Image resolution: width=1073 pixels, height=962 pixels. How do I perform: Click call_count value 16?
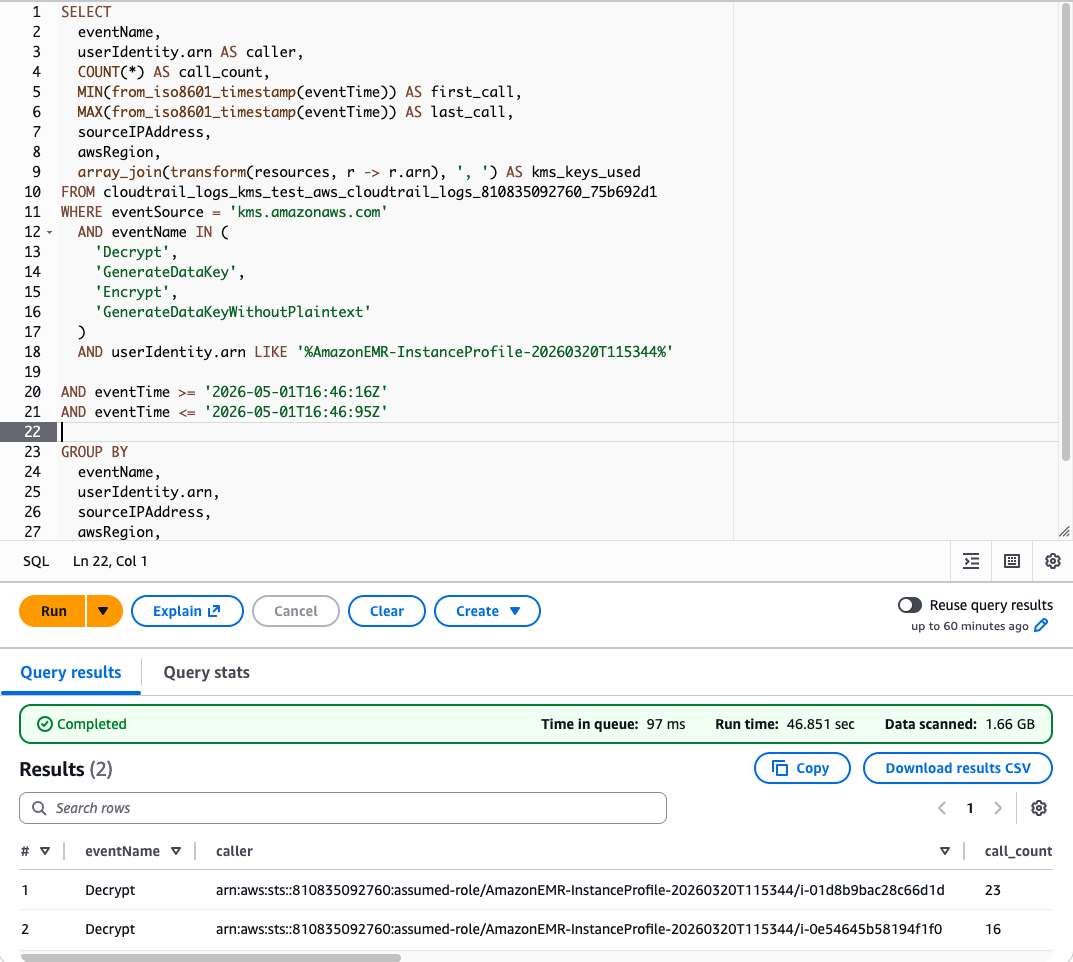coord(992,929)
